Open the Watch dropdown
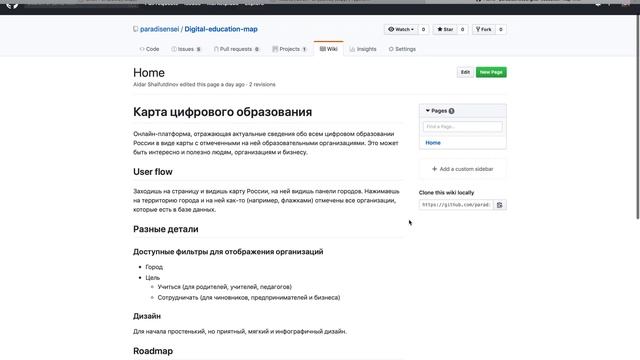This screenshot has height=360, width=640. [401, 29]
